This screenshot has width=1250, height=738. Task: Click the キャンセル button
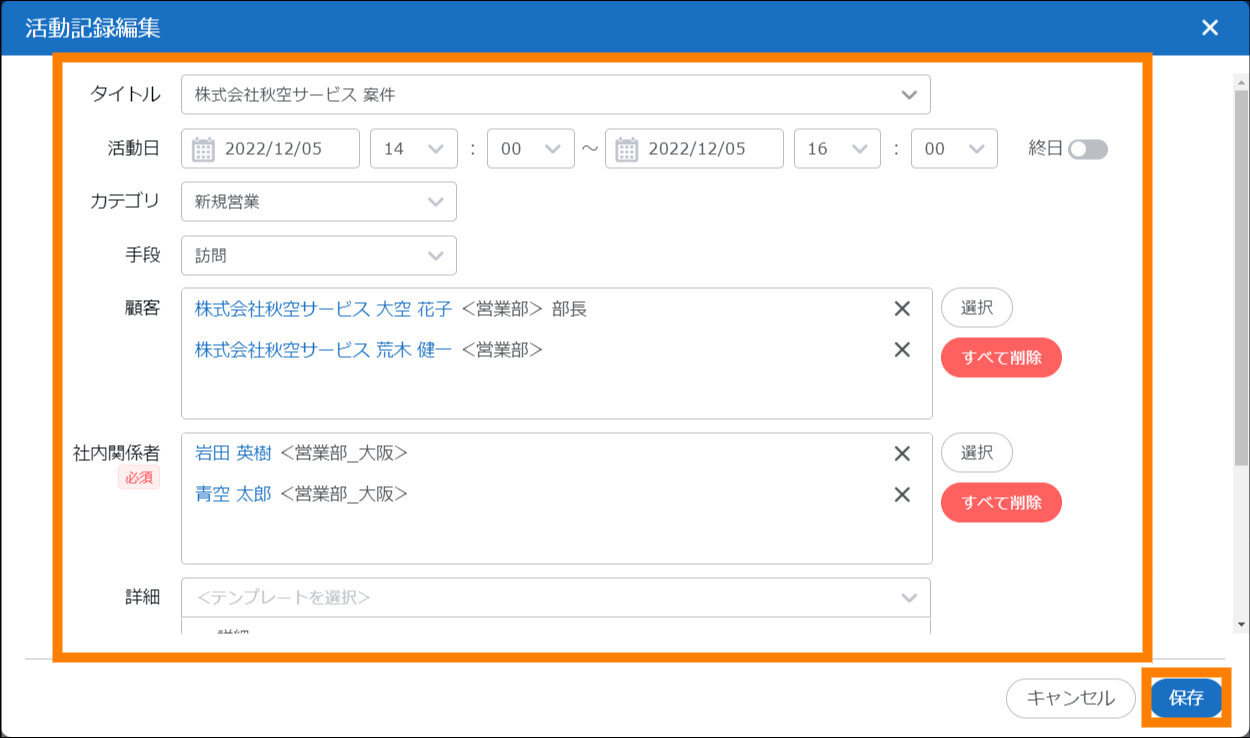[x=1071, y=698]
